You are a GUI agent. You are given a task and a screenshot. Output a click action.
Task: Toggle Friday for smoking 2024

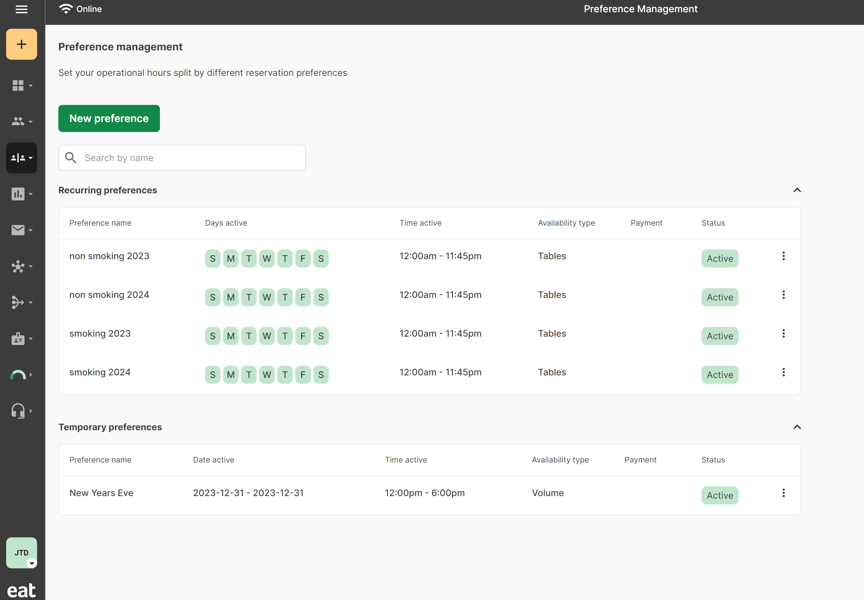(302, 374)
